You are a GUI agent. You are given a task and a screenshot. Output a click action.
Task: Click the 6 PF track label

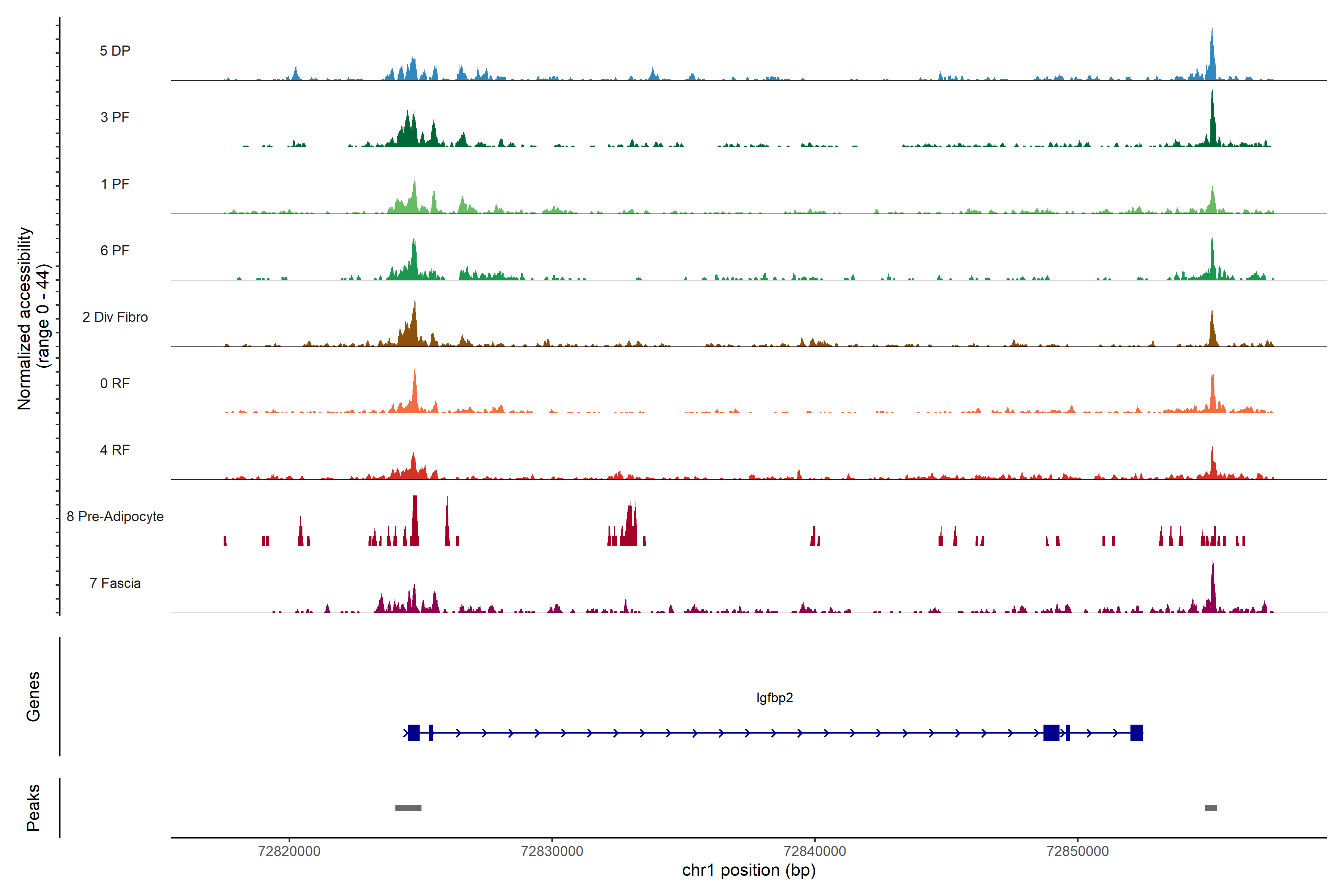115,250
